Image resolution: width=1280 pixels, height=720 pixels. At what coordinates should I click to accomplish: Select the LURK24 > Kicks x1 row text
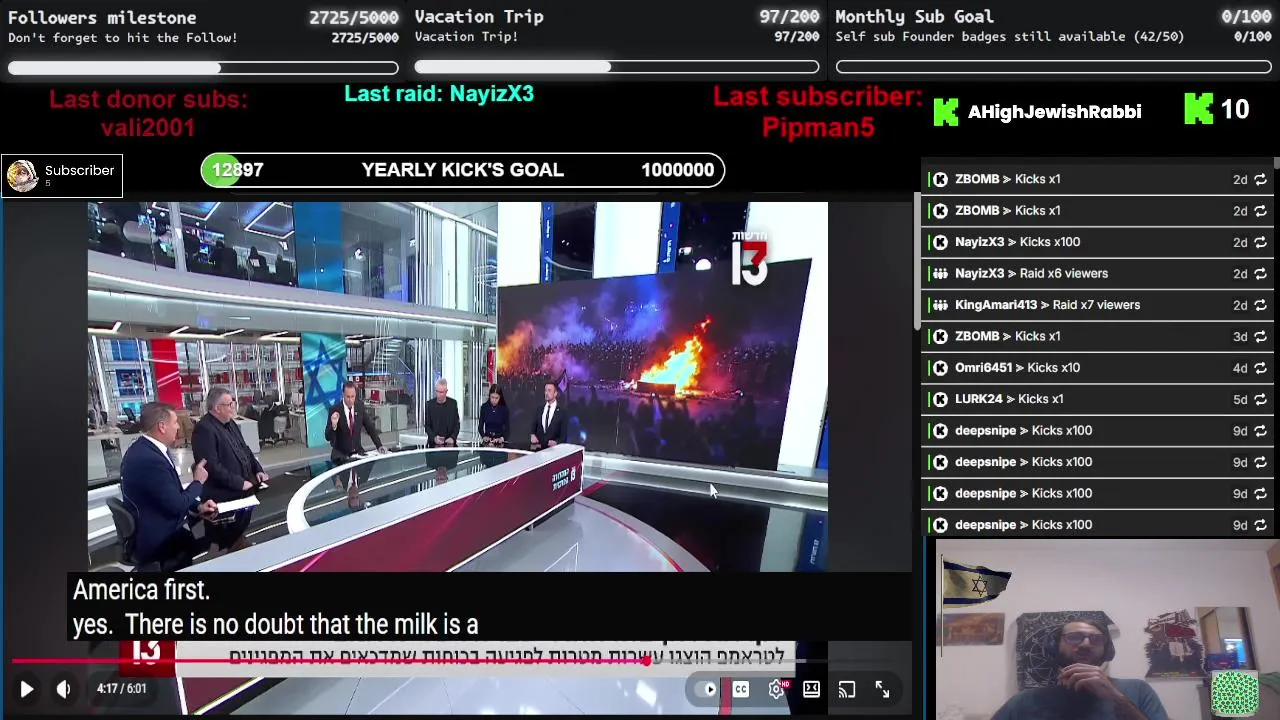tap(1009, 399)
